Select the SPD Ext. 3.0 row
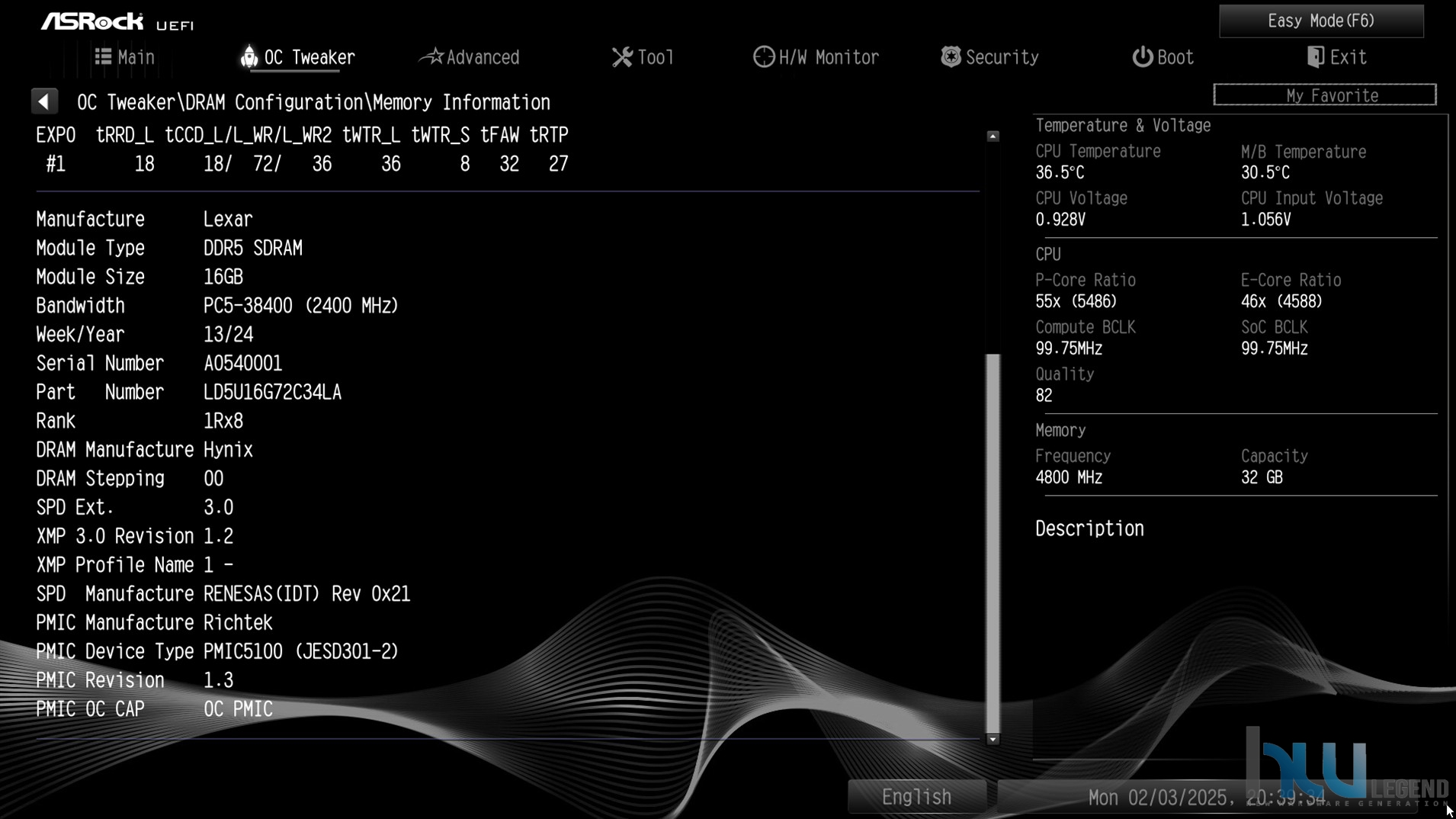This screenshot has height=819, width=1456. click(x=135, y=508)
